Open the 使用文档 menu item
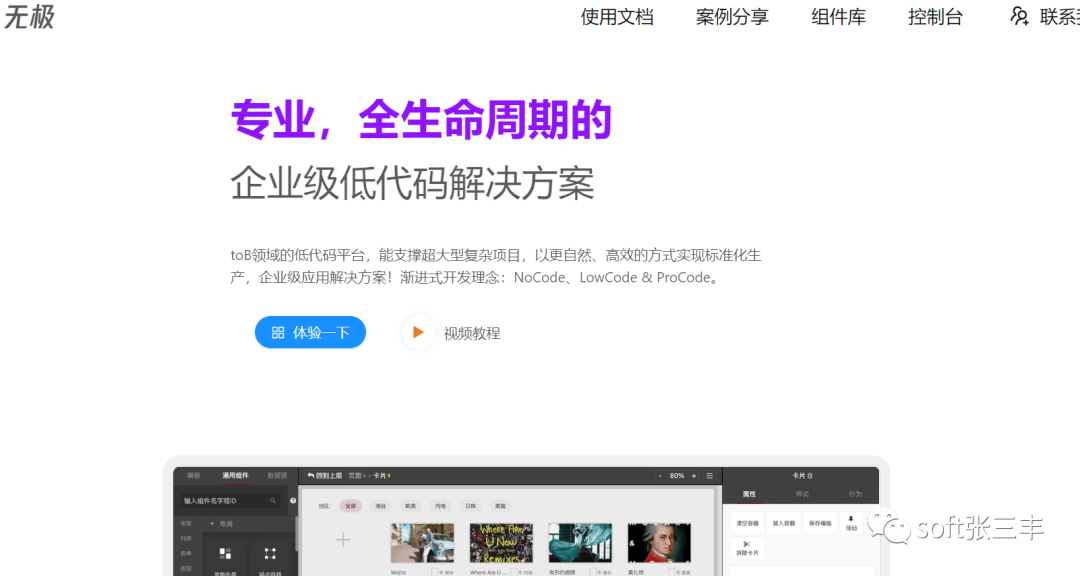The width and height of the screenshot is (1080, 576). click(x=617, y=17)
